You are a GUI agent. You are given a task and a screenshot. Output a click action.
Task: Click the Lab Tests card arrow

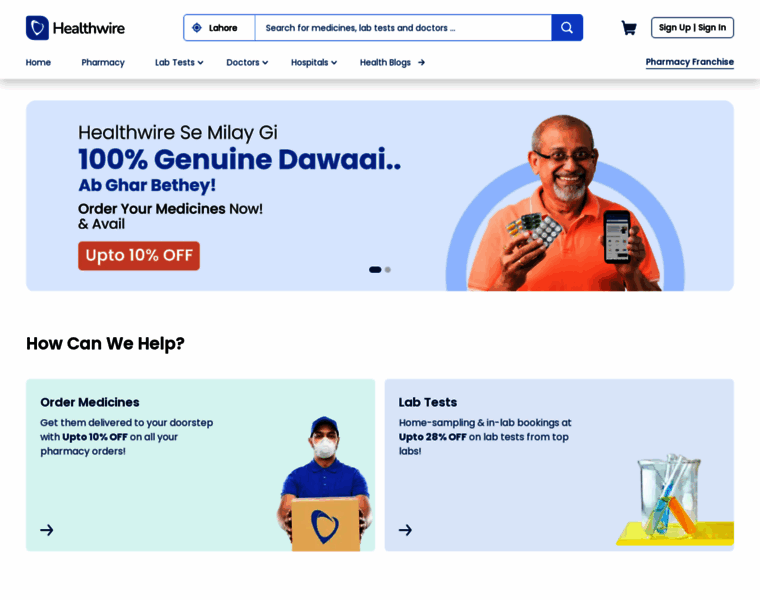pos(405,530)
